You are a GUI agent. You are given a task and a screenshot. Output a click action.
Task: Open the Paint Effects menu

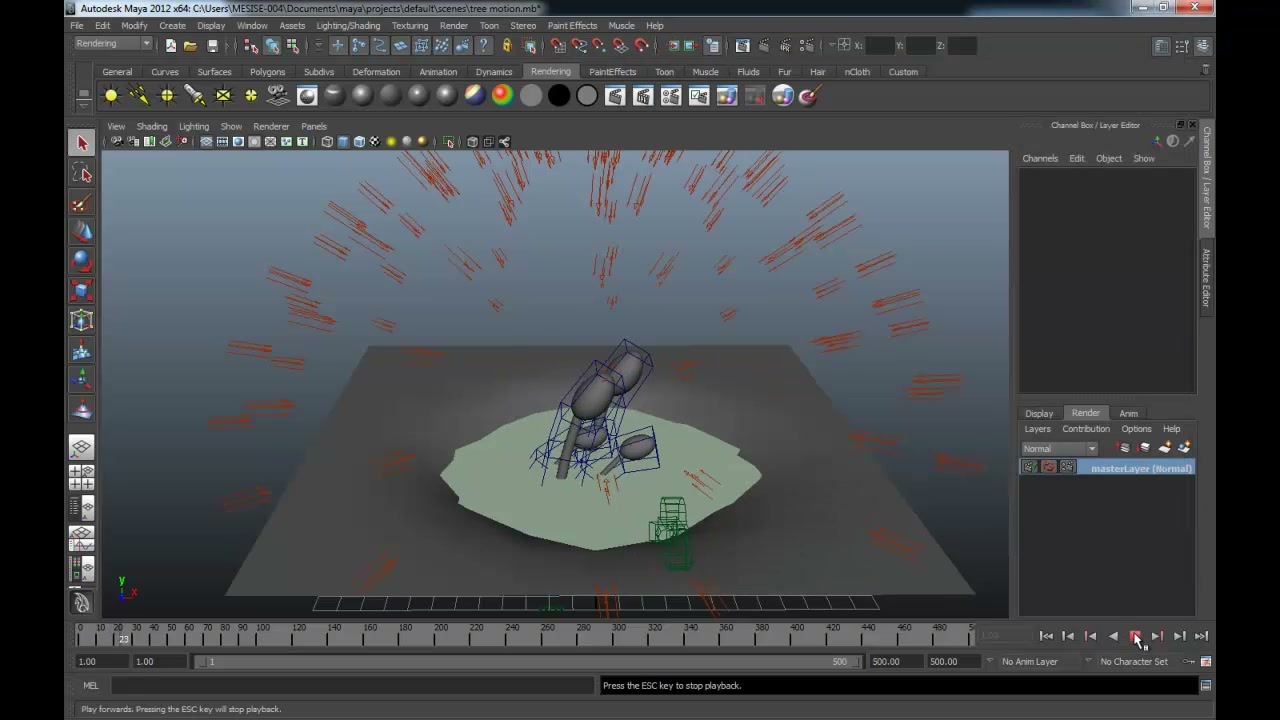click(x=572, y=25)
